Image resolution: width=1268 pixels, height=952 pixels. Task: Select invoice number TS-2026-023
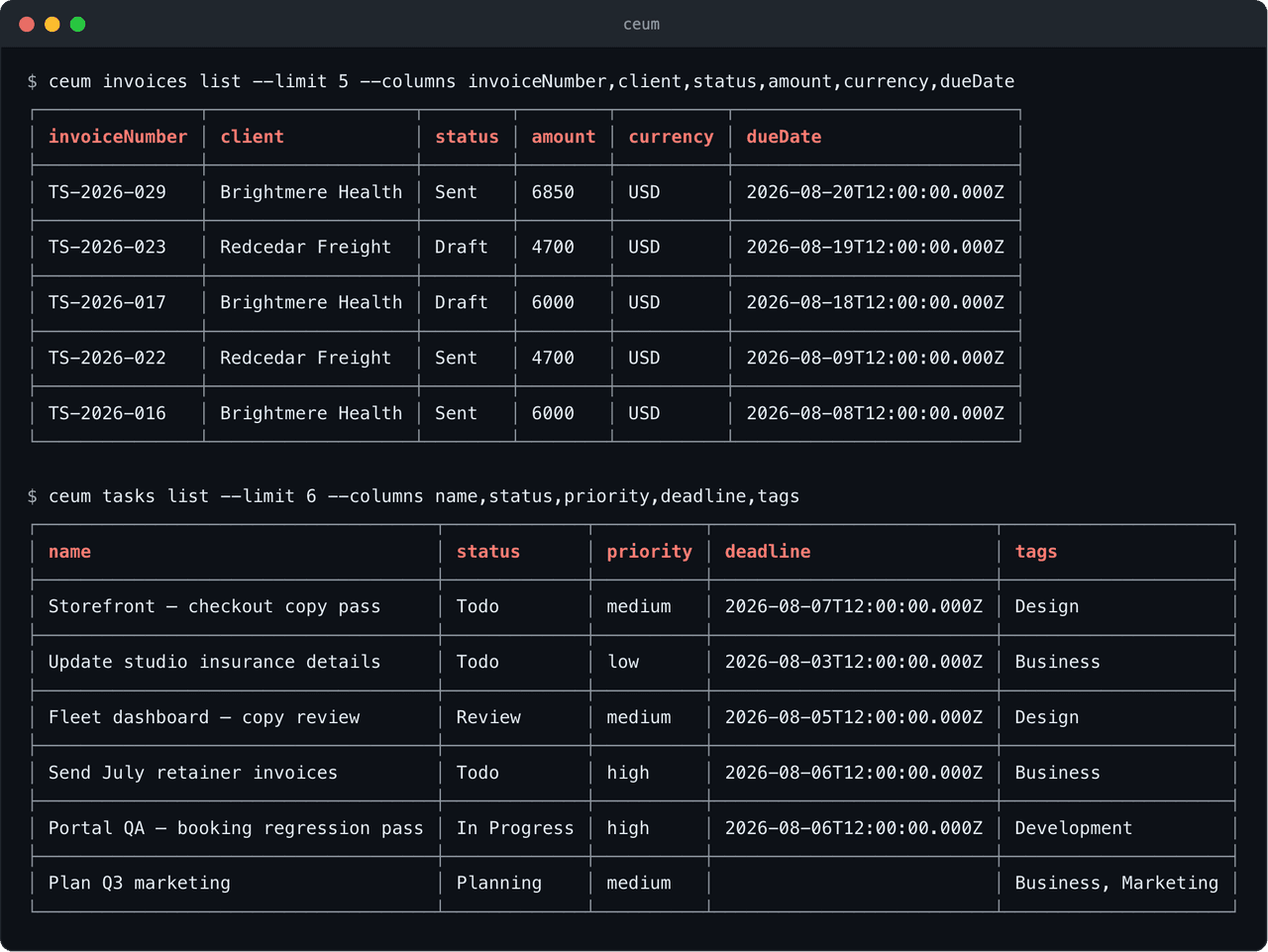click(107, 248)
